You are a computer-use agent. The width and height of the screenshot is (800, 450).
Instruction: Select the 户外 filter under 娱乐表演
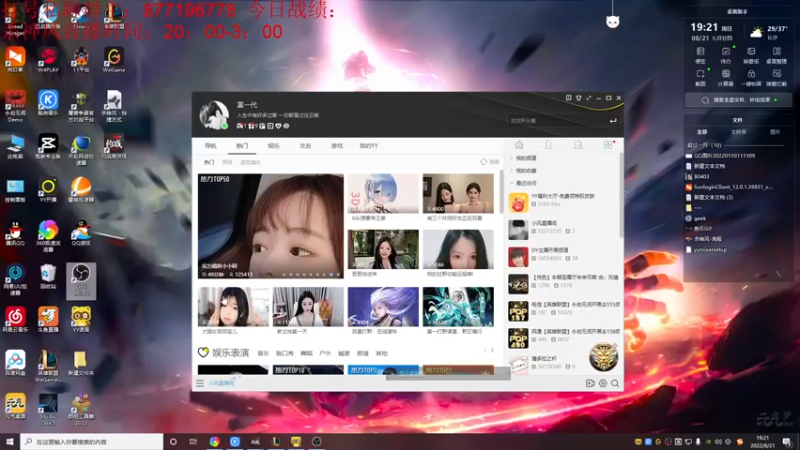coord(325,354)
